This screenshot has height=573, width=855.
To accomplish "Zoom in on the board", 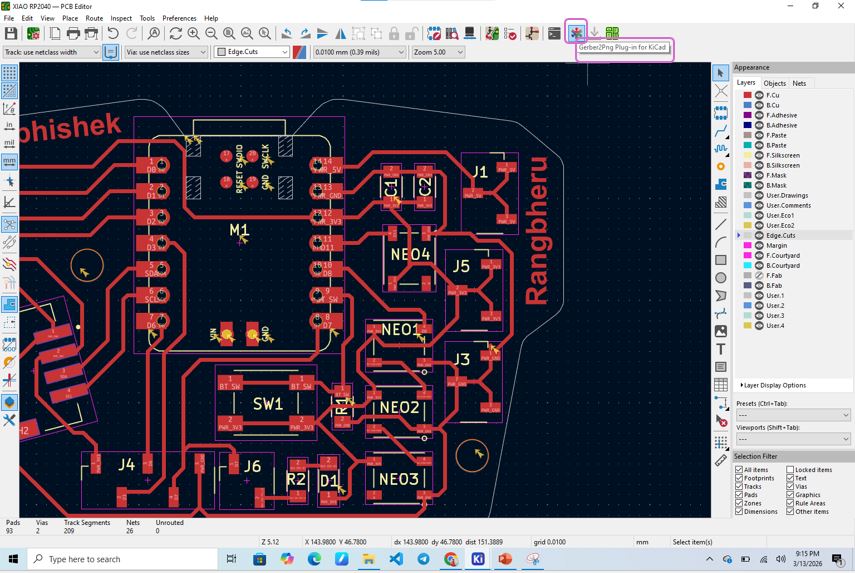I will point(194,34).
